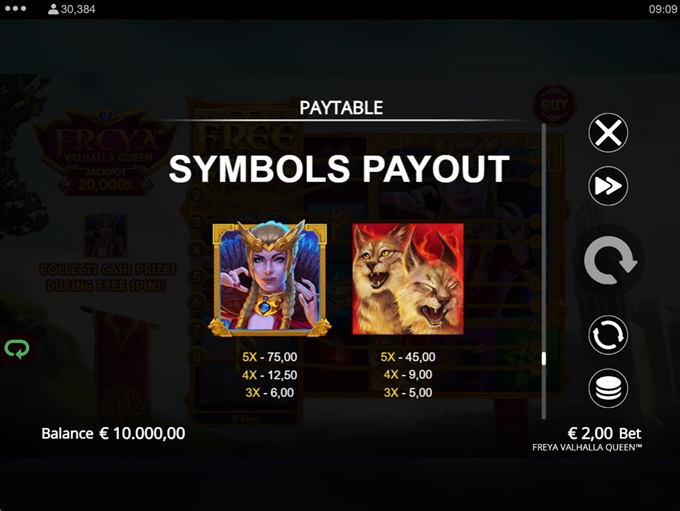This screenshot has height=511, width=680.
Task: Close the paytable with the X button
Action: tap(608, 133)
